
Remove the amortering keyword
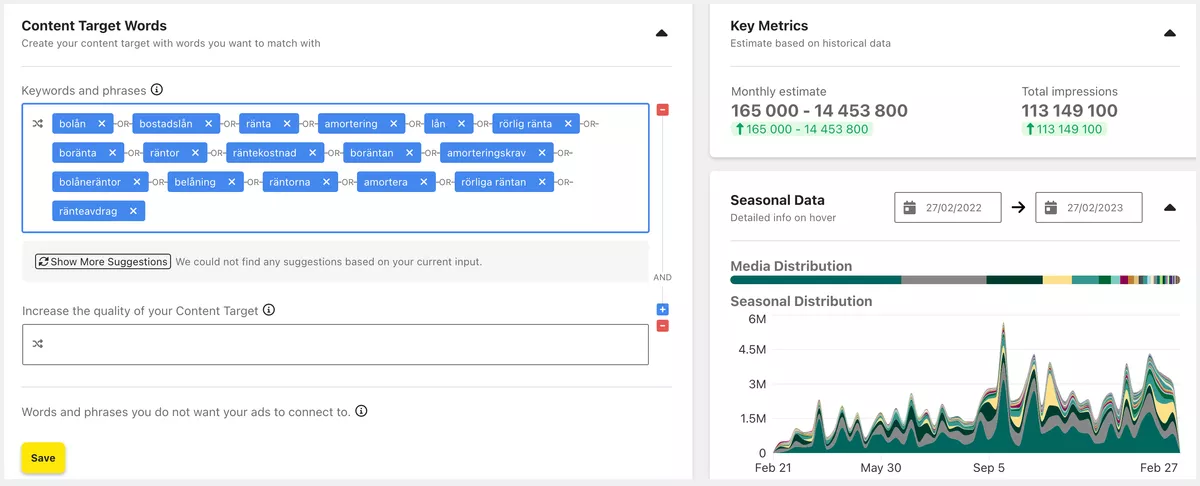pyautogui.click(x=394, y=124)
